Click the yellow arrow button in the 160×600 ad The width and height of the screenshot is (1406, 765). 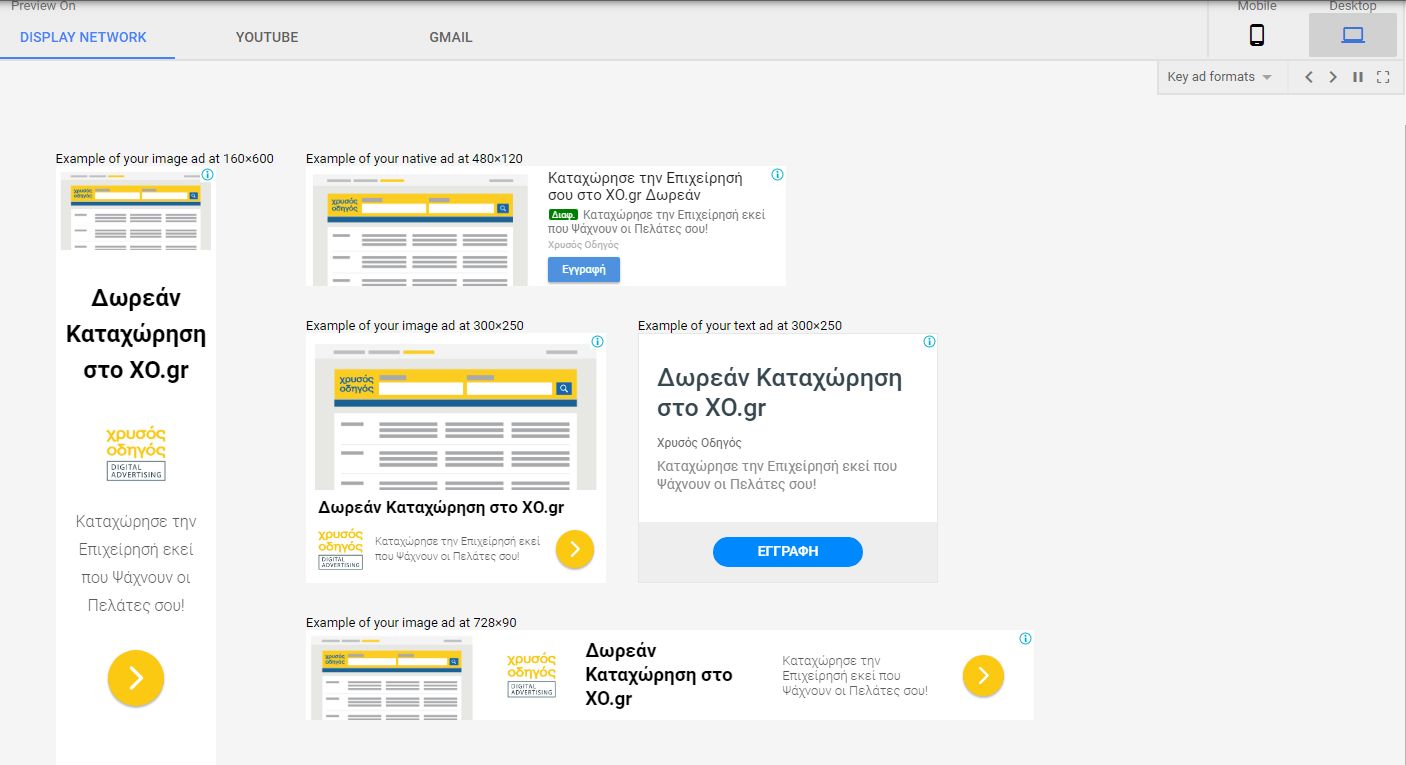point(136,678)
